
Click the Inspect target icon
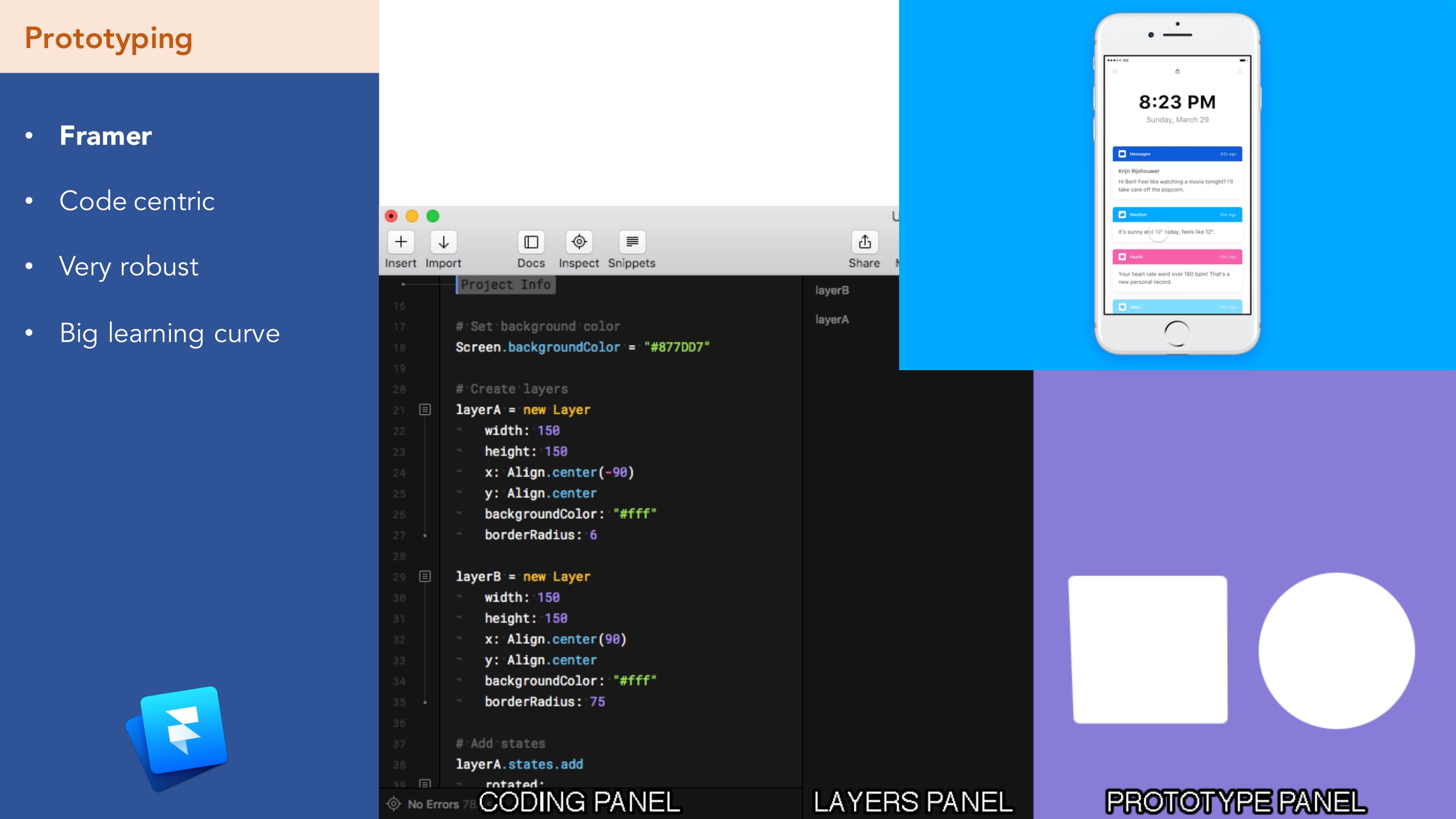[x=579, y=242]
